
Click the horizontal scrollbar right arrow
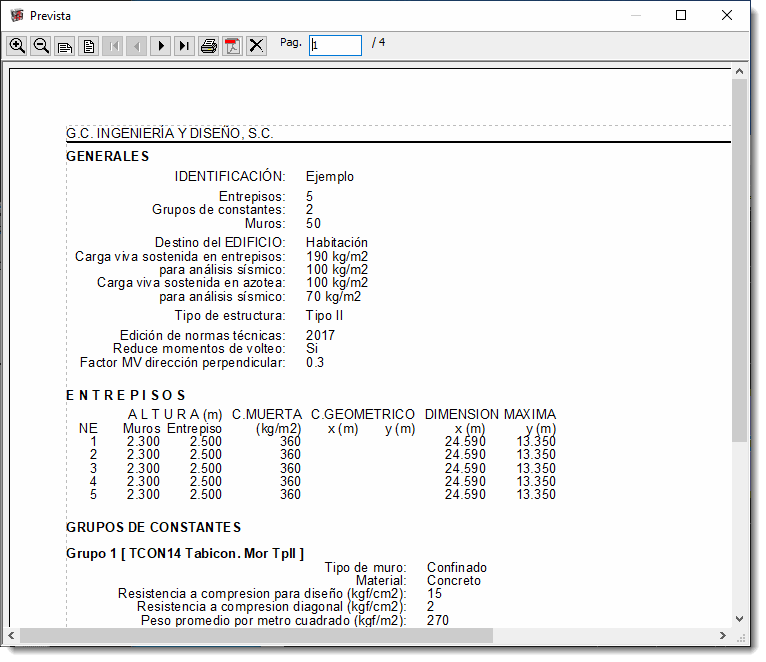coord(723,636)
